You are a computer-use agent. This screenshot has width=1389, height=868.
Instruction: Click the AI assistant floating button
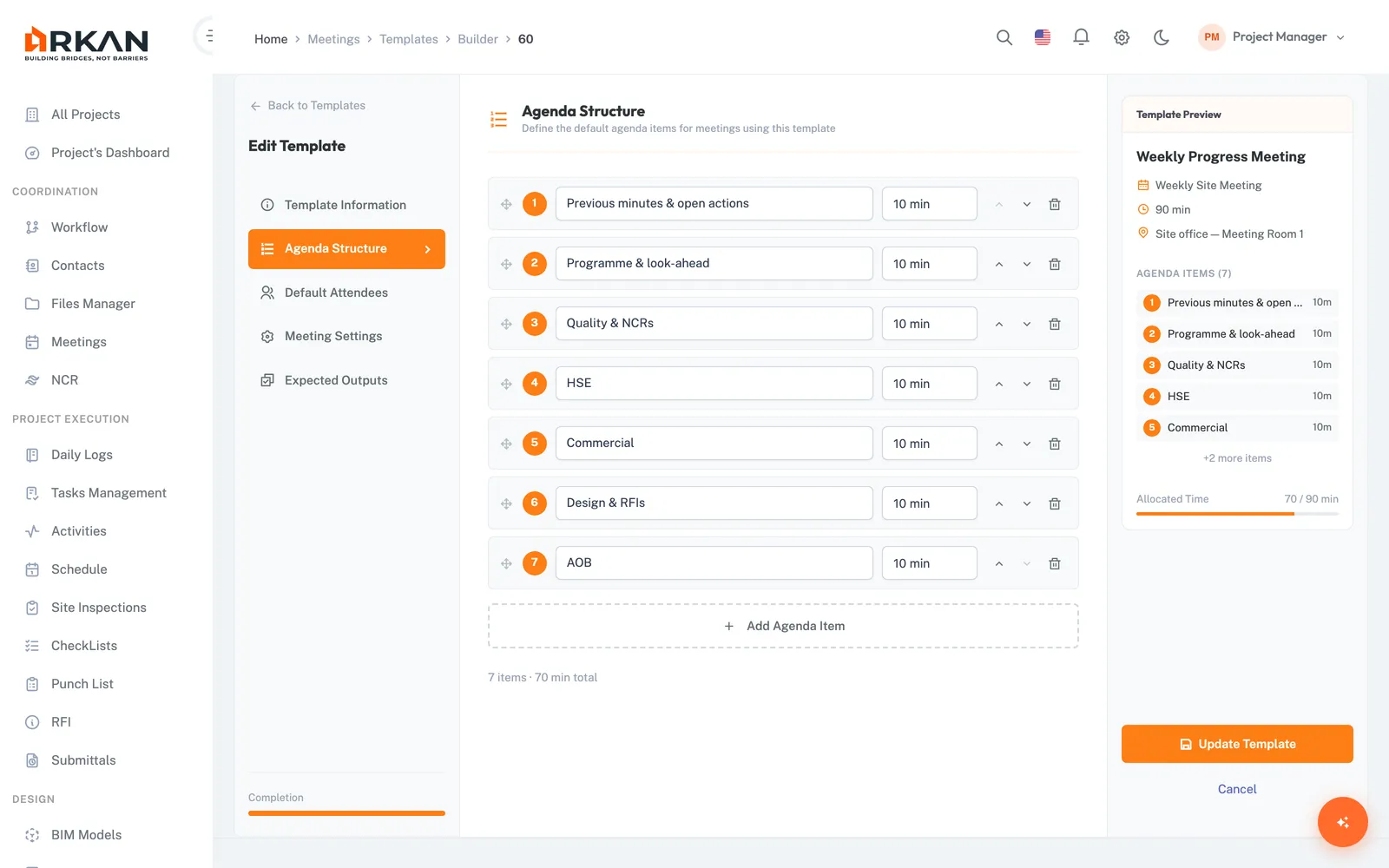(1342, 822)
